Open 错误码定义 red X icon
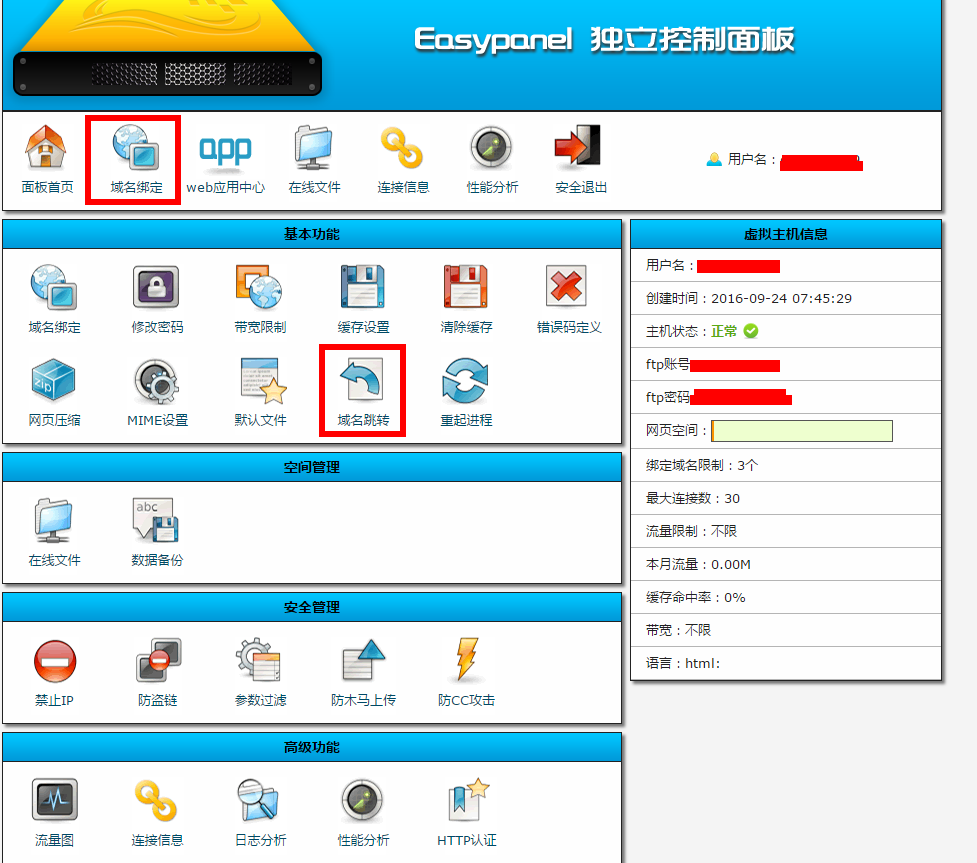 (x=566, y=286)
